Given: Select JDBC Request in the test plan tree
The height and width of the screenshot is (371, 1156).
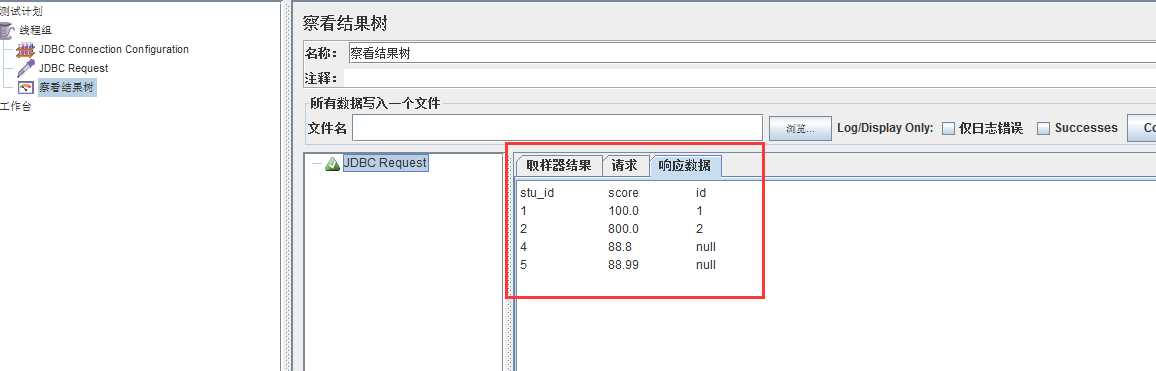Looking at the screenshot, I should (74, 68).
